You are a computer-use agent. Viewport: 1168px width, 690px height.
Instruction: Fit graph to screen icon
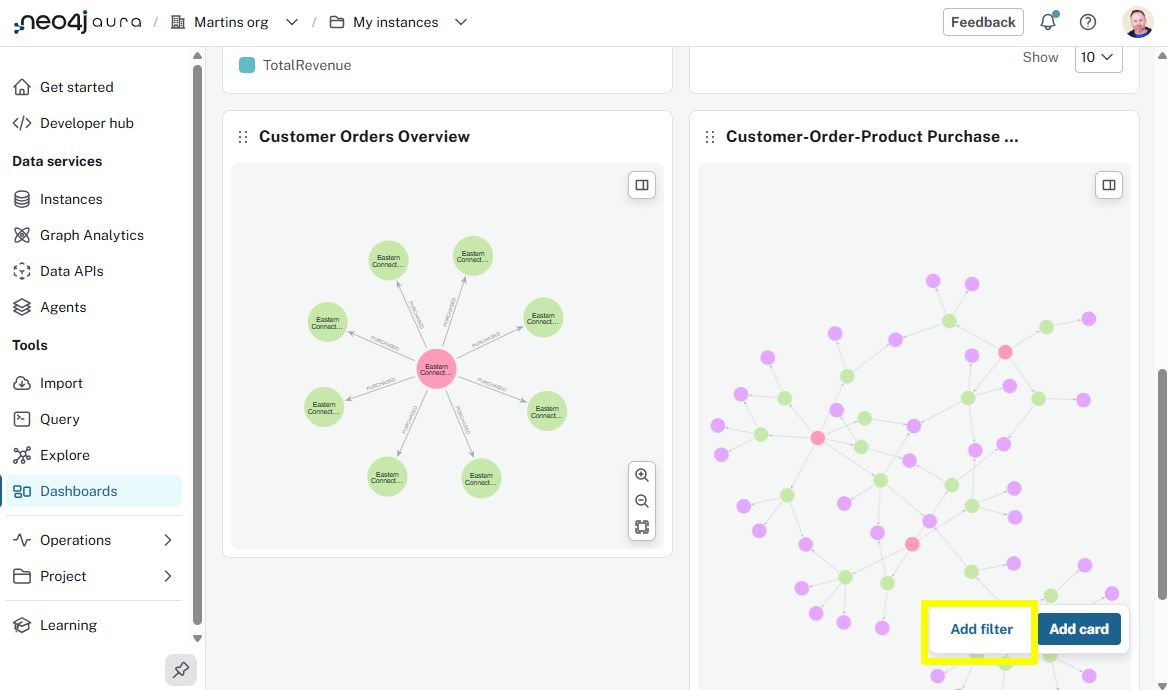pos(642,527)
